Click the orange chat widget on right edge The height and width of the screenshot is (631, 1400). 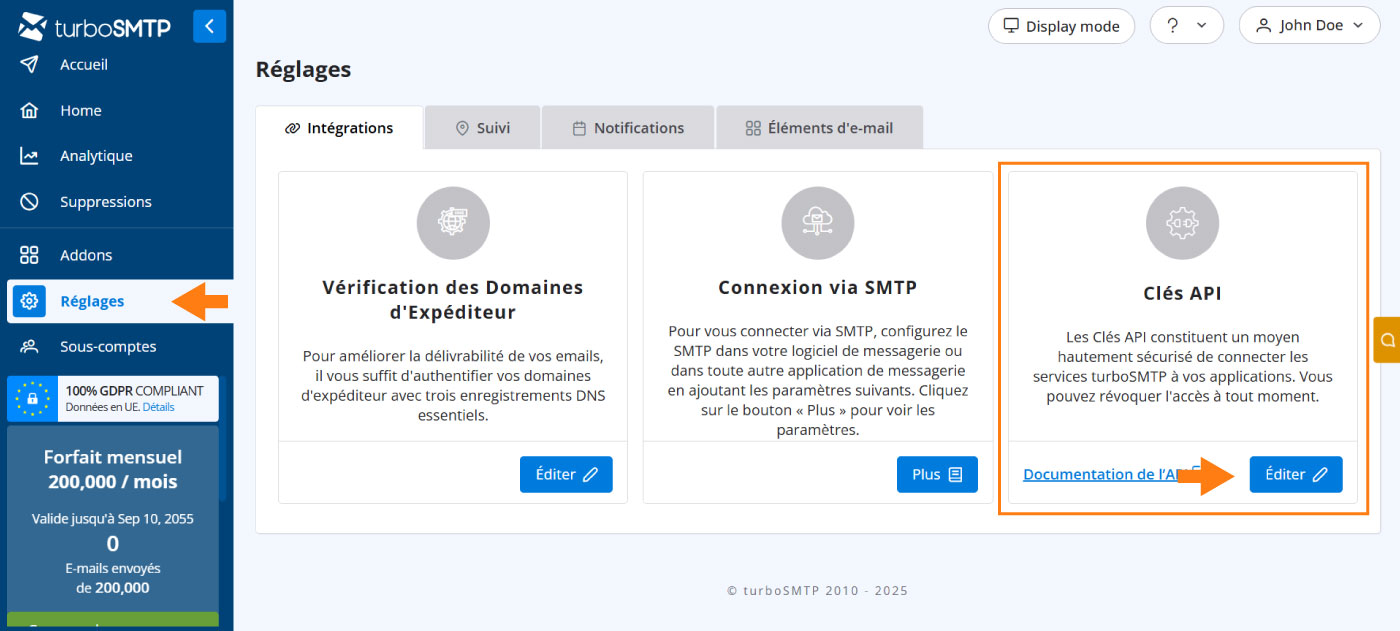(x=1387, y=340)
